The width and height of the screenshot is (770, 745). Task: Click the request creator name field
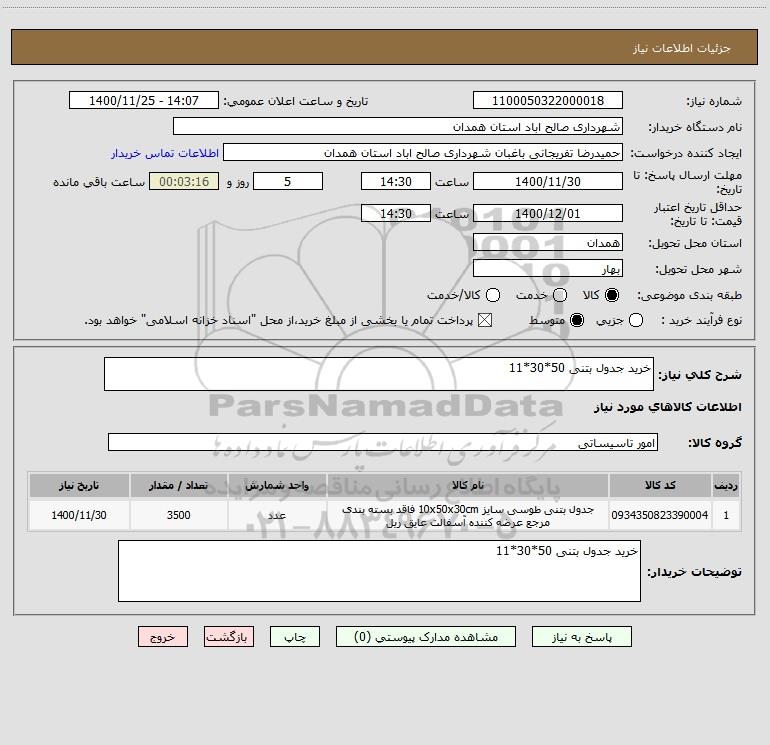pyautogui.click(x=423, y=153)
